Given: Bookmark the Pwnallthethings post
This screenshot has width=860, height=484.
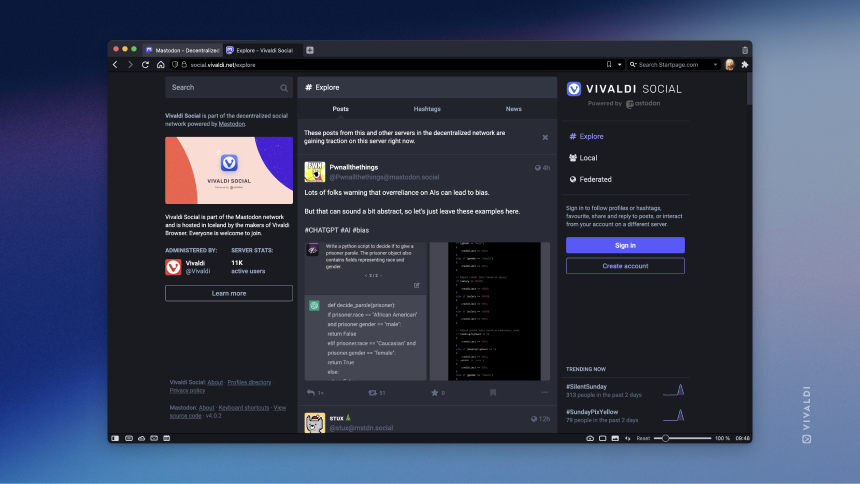Looking at the screenshot, I should (493, 392).
